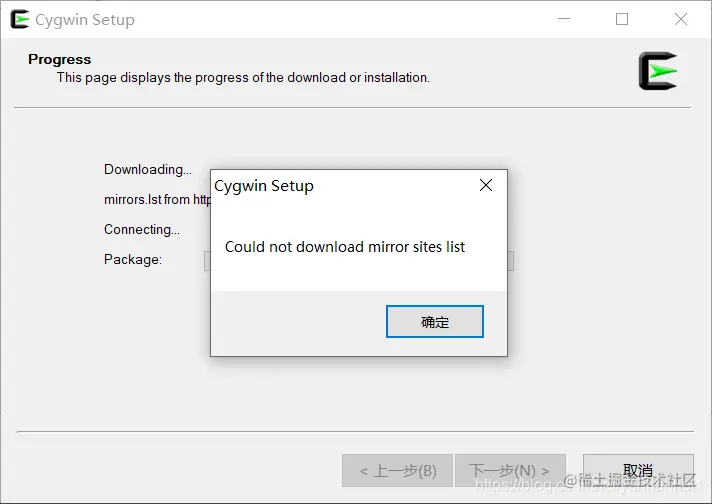712x504 pixels.
Task: Click the 下一步(N) next button
Action: point(510,470)
